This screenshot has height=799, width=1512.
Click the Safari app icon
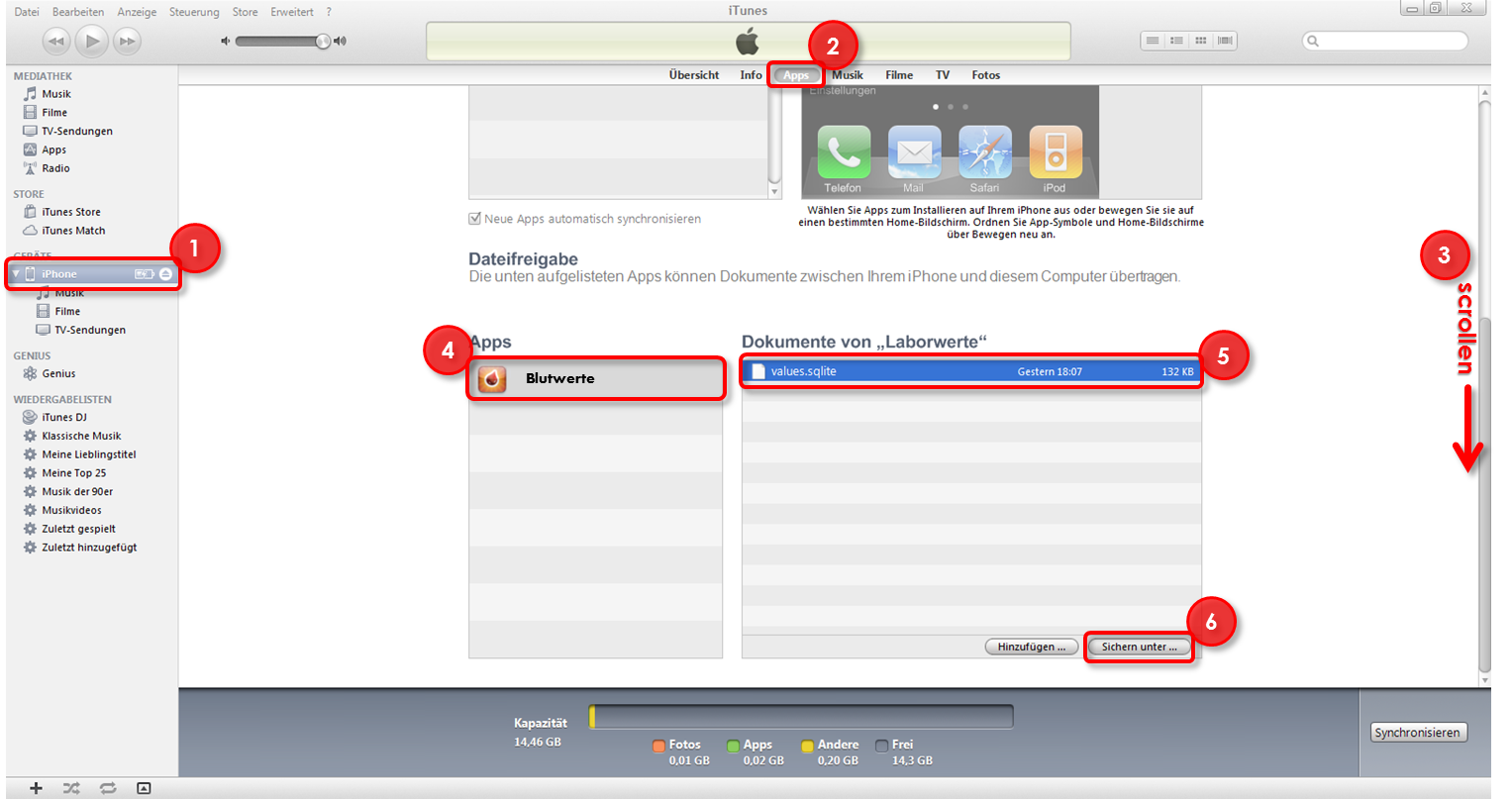tap(985, 152)
